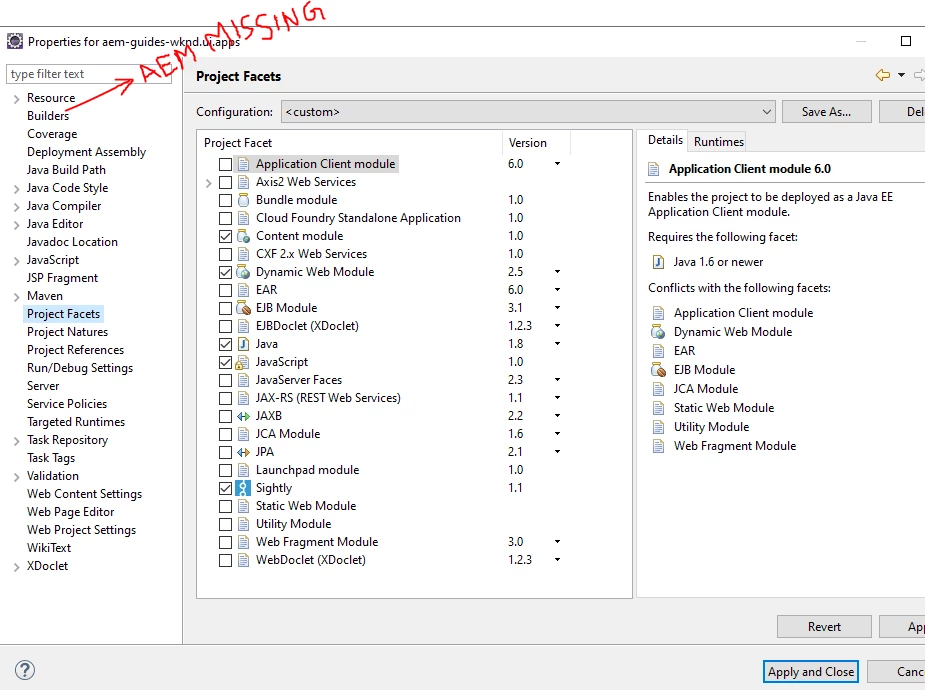Open Java version dropdown arrow

point(557,344)
